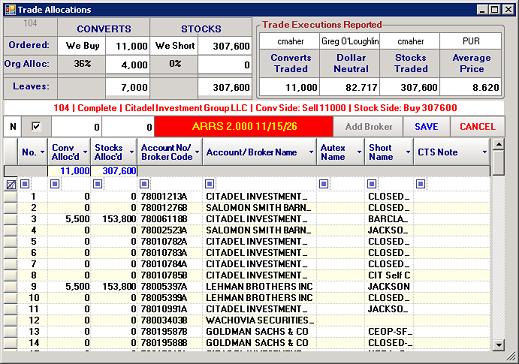Image resolution: width=519 pixels, height=364 pixels.
Task: Click the Trade Allocations title bar icon
Action: [10, 10]
